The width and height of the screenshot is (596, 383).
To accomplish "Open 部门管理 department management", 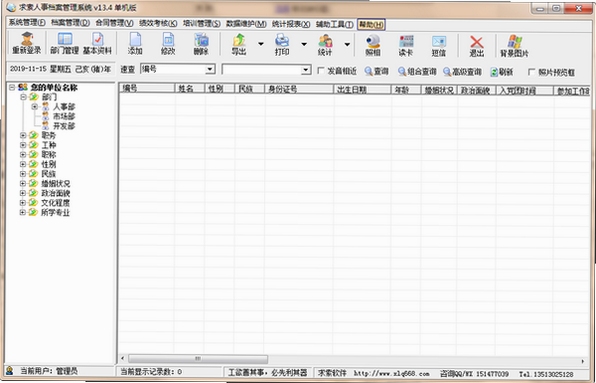I will 65,44.
